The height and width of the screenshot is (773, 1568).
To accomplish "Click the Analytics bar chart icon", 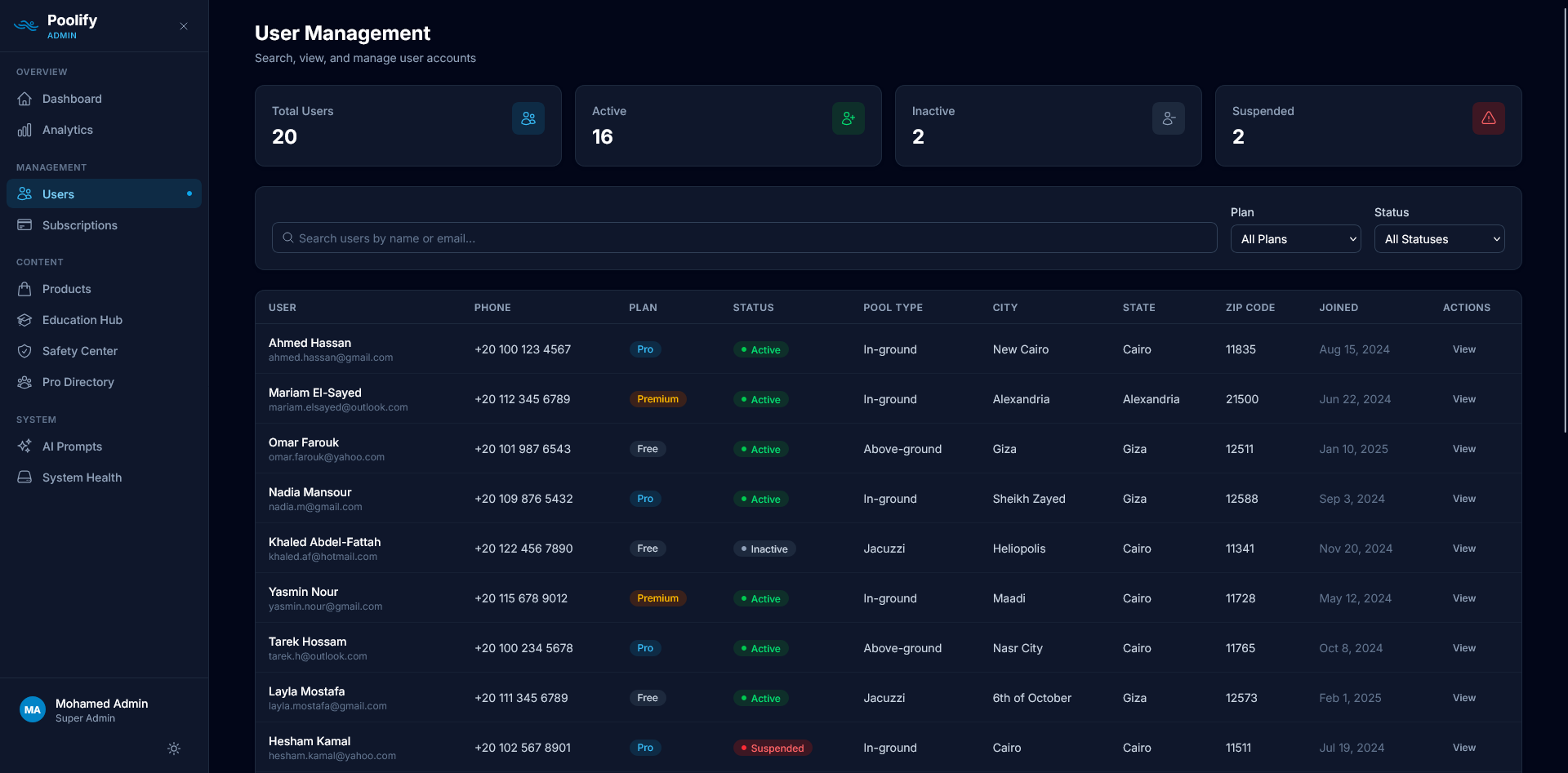I will [24, 130].
